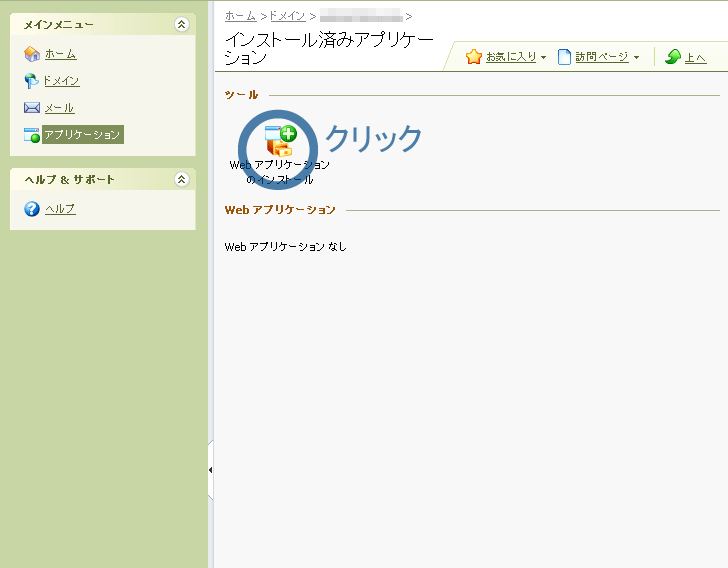Open the ヘルプ link
This screenshot has height=568, width=728.
(60, 209)
